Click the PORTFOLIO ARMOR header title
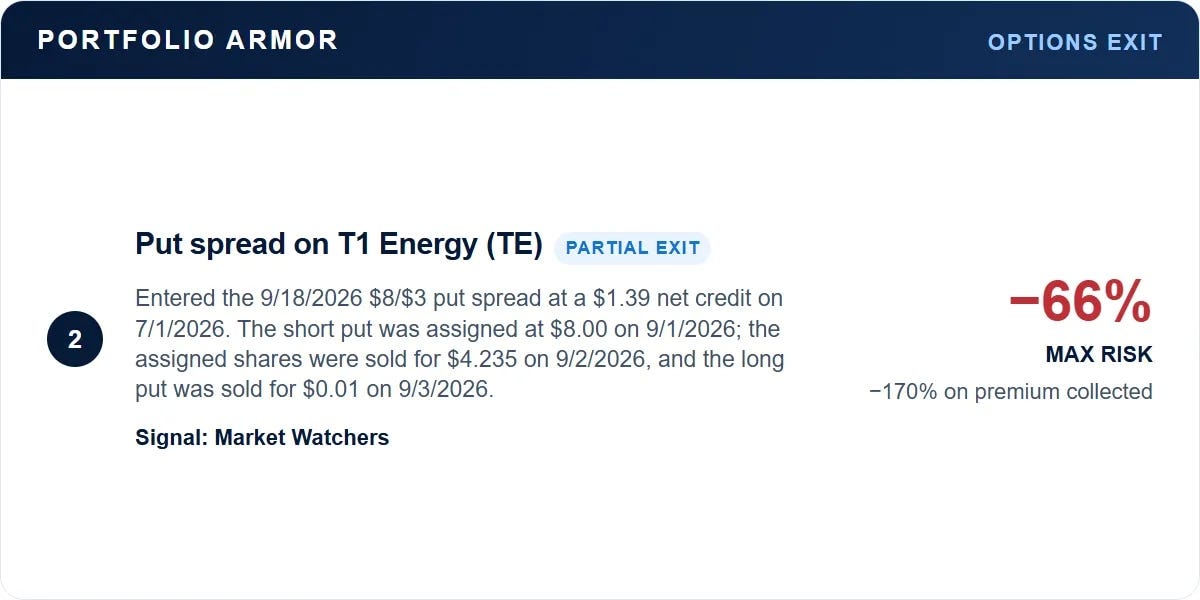The height and width of the screenshot is (600, 1200). click(x=188, y=40)
